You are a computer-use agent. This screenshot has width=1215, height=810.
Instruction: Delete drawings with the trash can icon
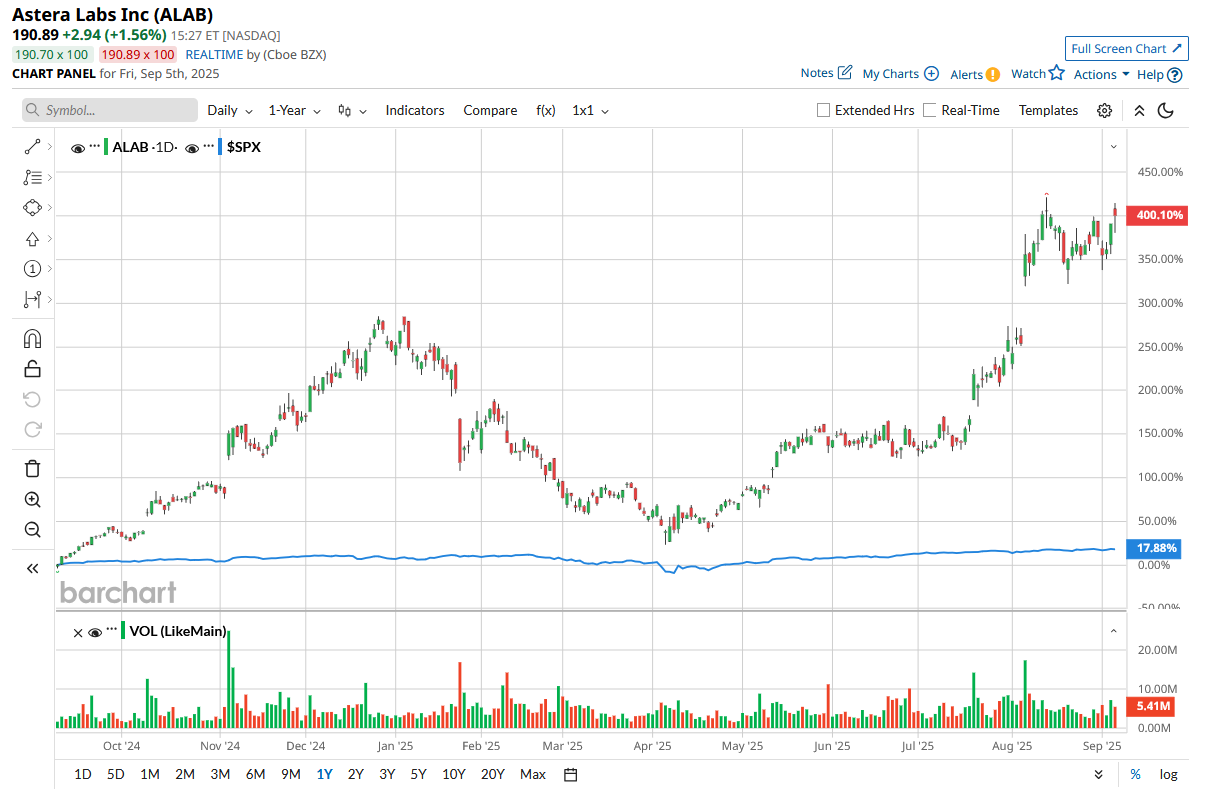[x=32, y=469]
